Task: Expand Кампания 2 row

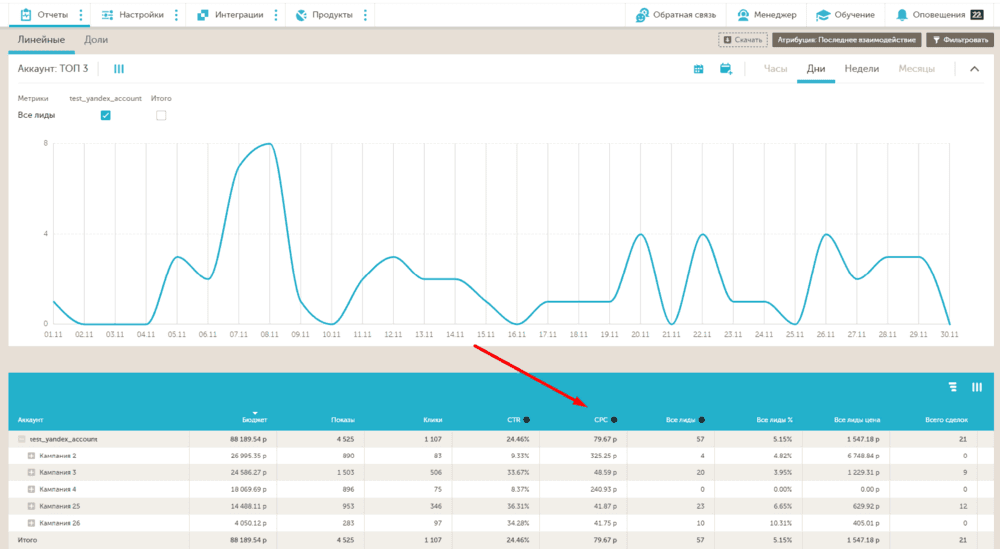Action: [x=31, y=456]
